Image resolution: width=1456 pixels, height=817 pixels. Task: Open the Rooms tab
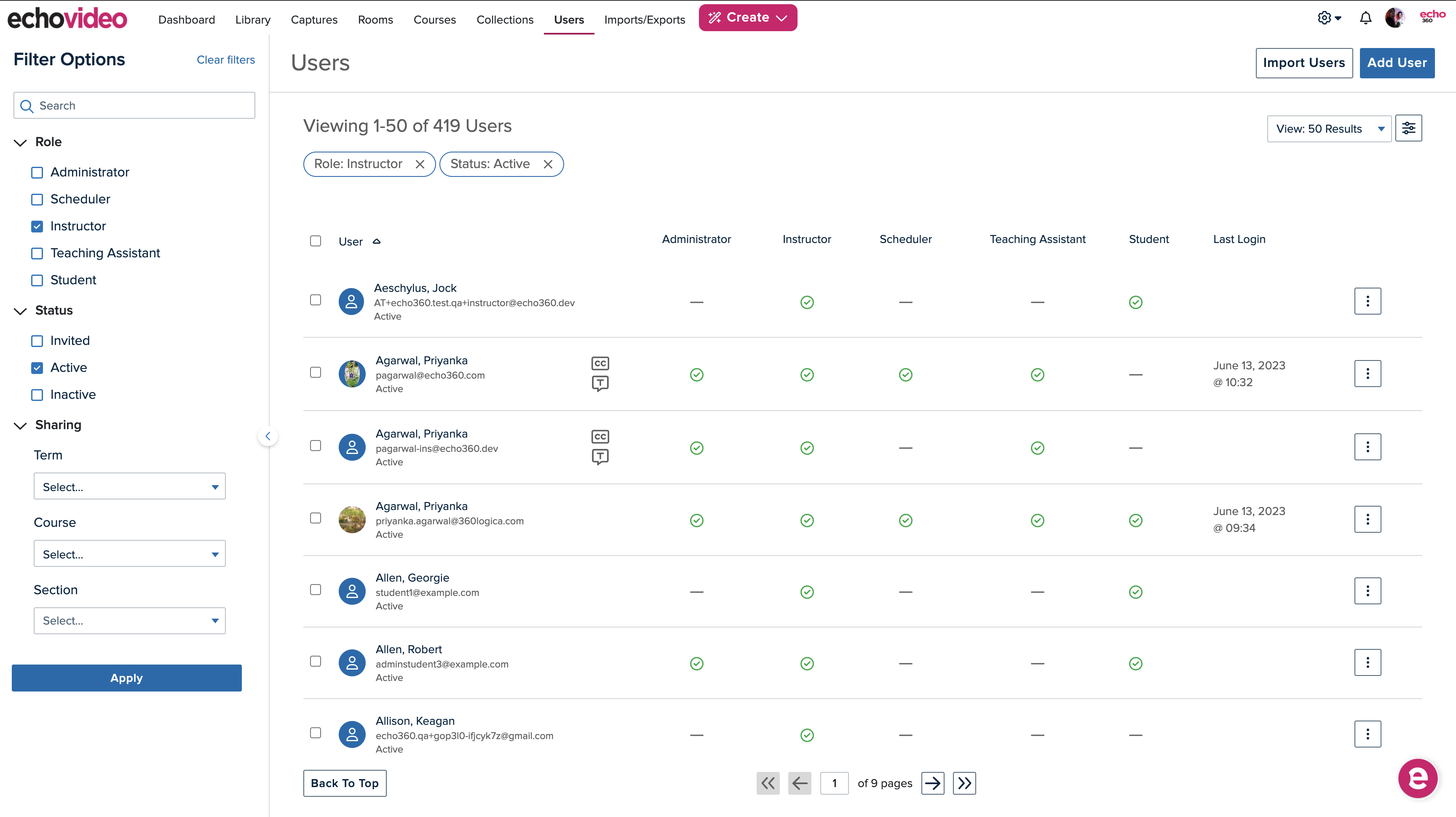click(x=375, y=20)
